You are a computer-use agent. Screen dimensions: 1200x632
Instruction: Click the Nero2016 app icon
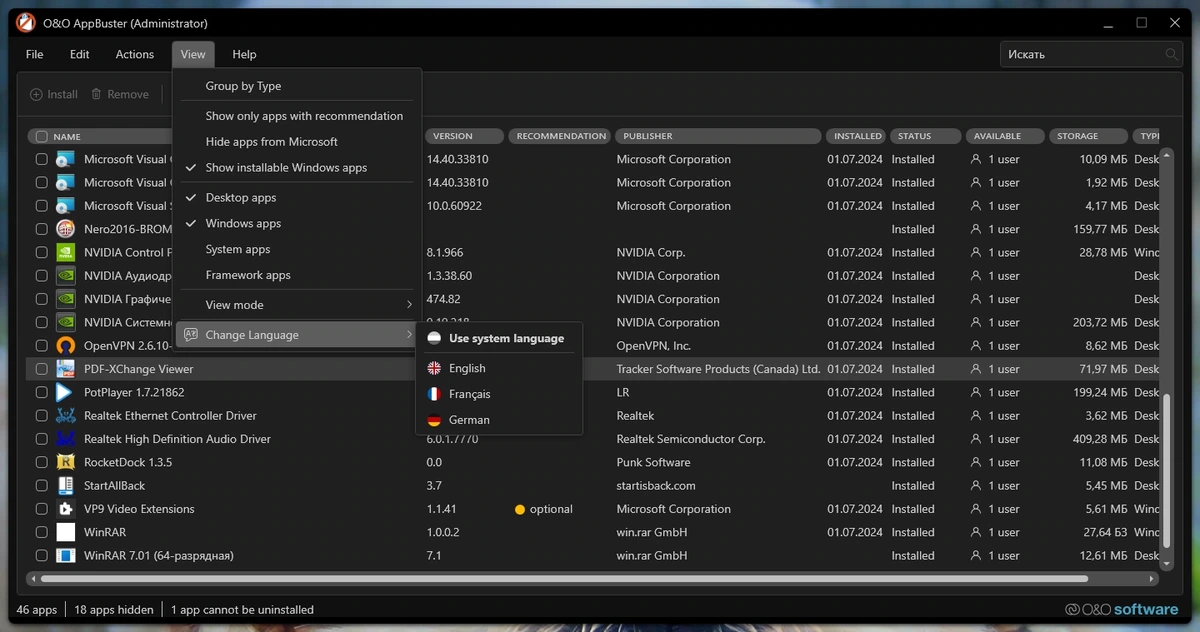(65, 229)
